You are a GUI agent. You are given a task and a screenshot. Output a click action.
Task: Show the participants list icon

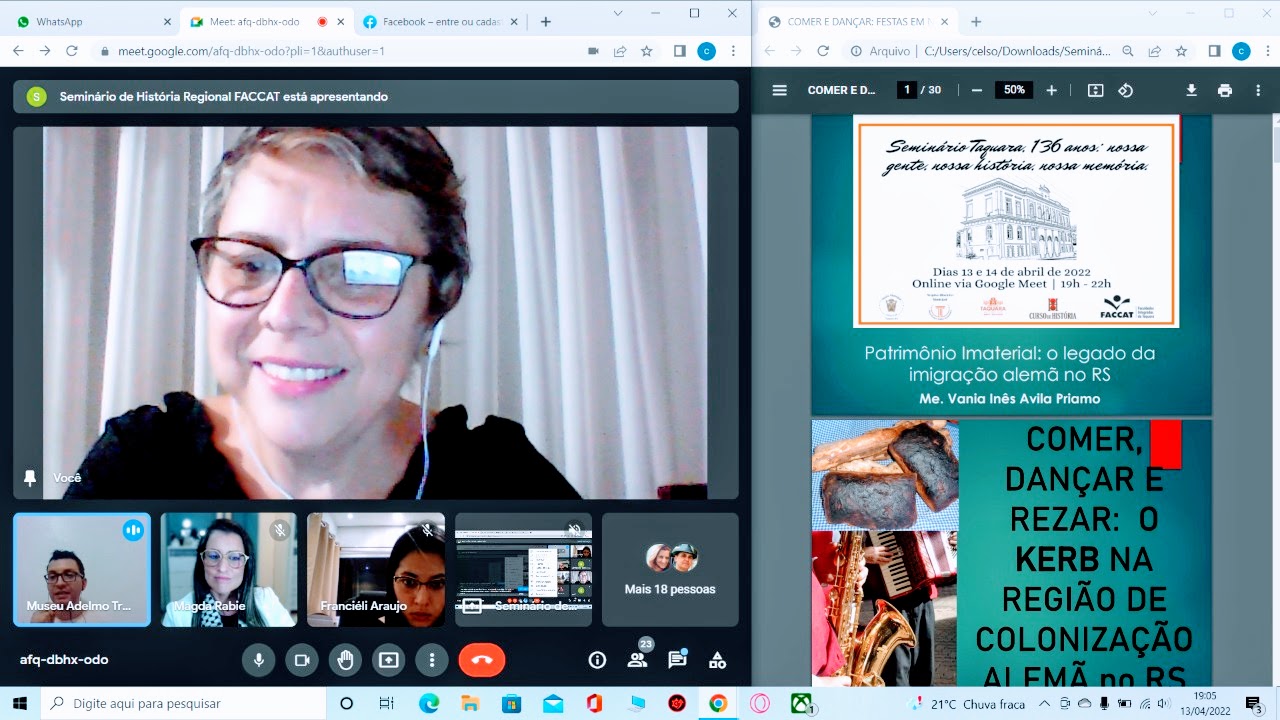coord(637,660)
